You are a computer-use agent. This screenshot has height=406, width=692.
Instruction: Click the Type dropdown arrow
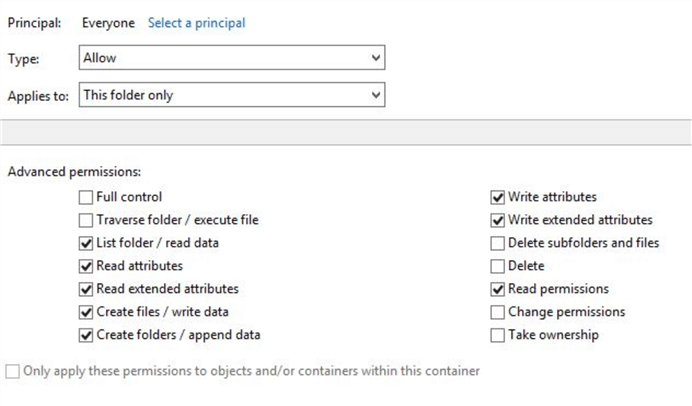pos(375,58)
